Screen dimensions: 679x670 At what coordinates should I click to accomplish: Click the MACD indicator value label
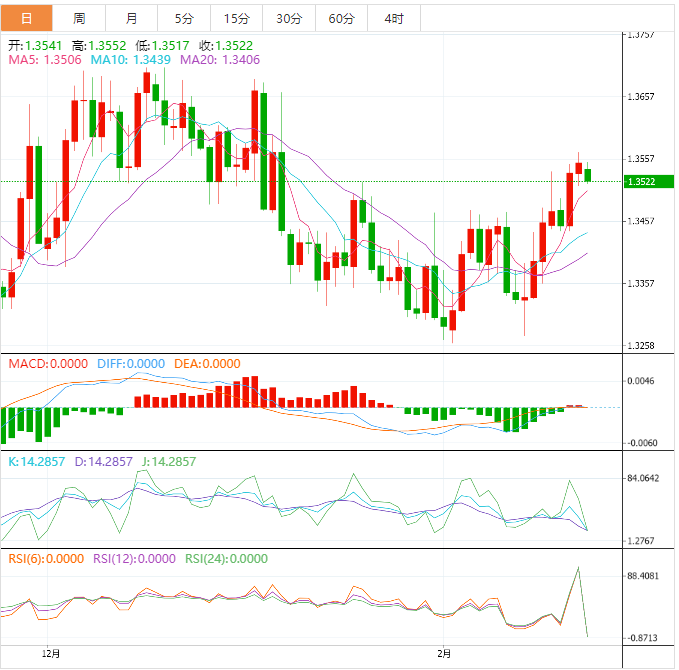(x=48, y=364)
